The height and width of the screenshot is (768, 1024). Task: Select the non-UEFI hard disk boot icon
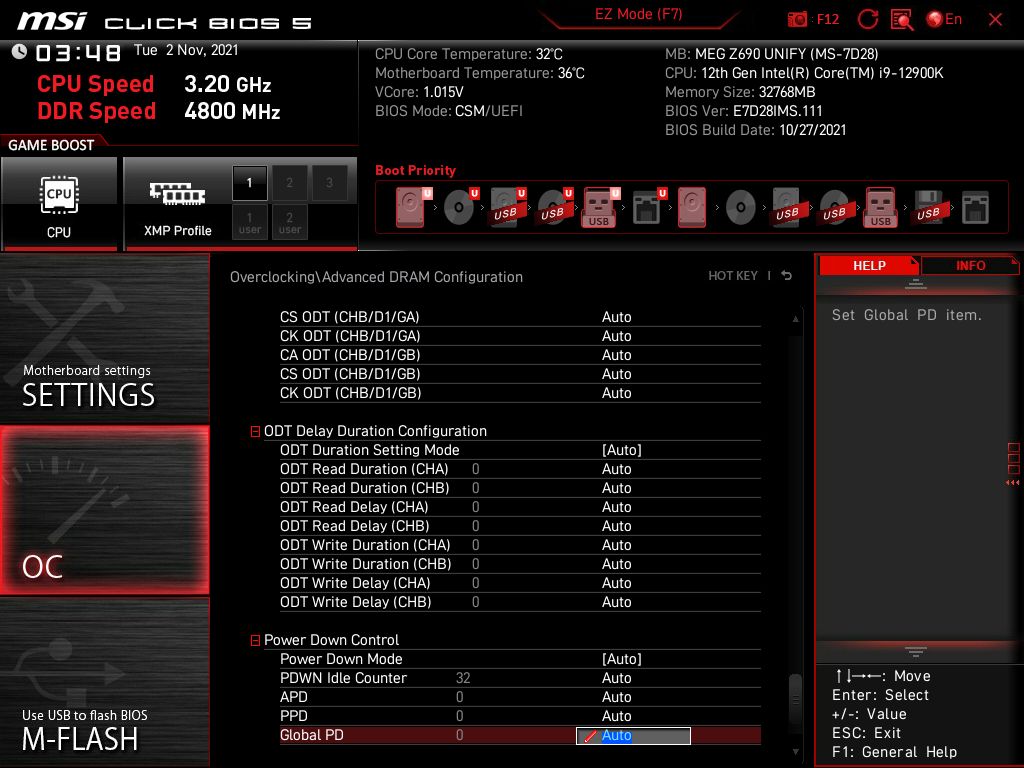pyautogui.click(x=692, y=207)
